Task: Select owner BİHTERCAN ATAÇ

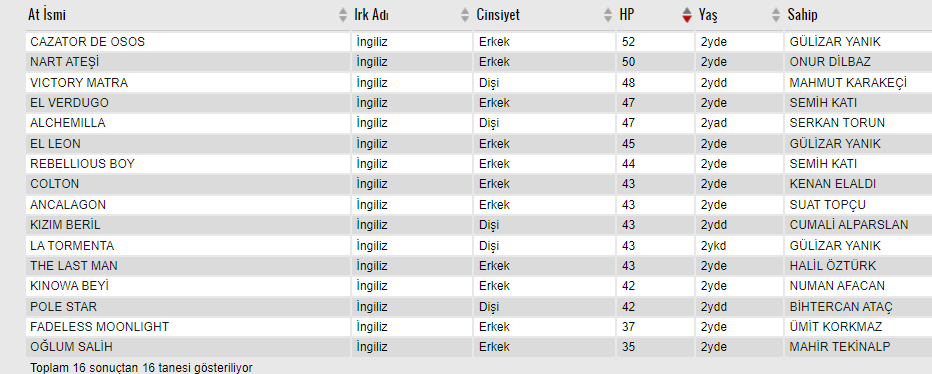Action: pyautogui.click(x=841, y=307)
